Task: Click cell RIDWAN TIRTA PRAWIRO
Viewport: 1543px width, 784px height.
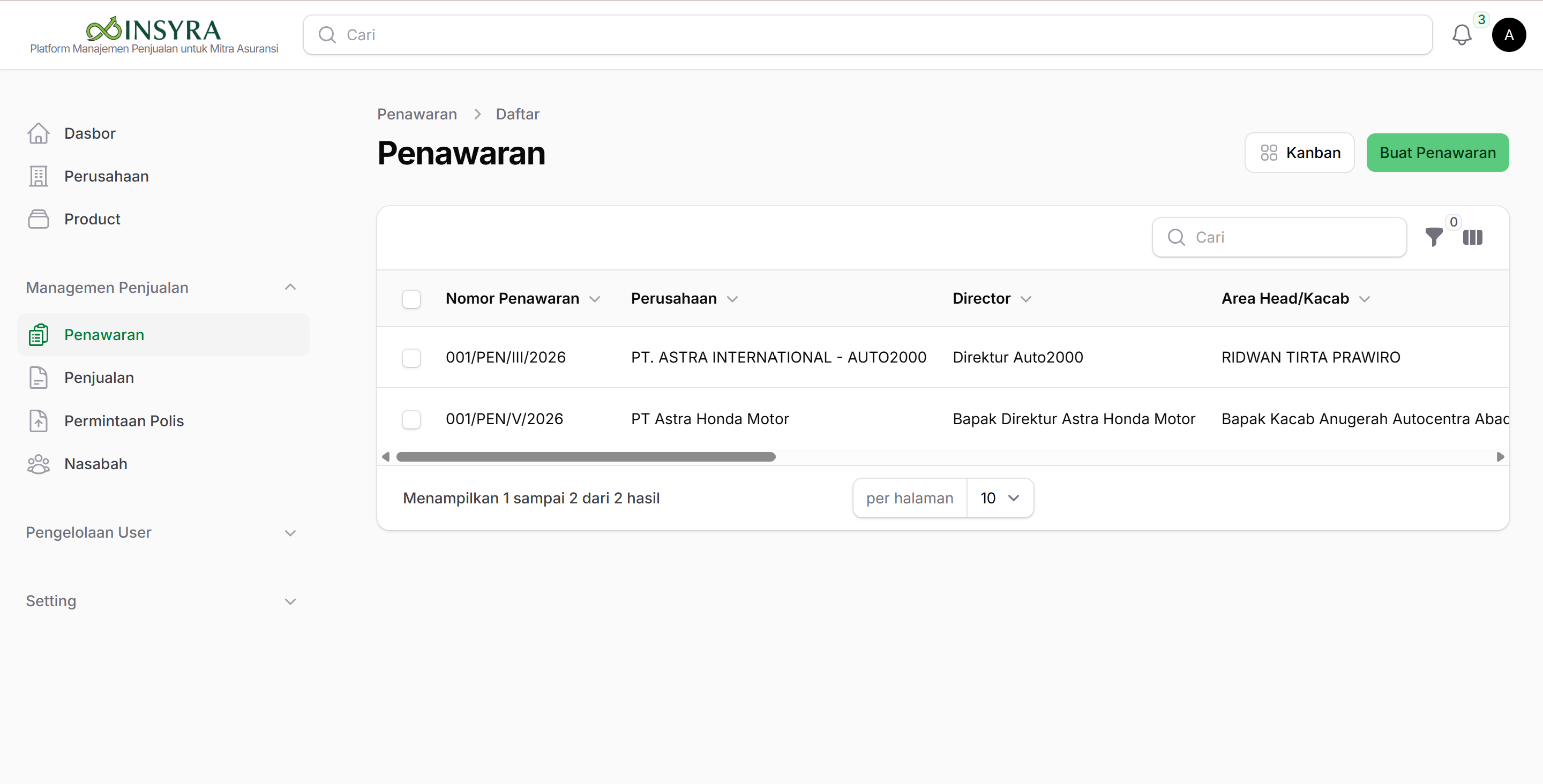Action: coord(1310,358)
